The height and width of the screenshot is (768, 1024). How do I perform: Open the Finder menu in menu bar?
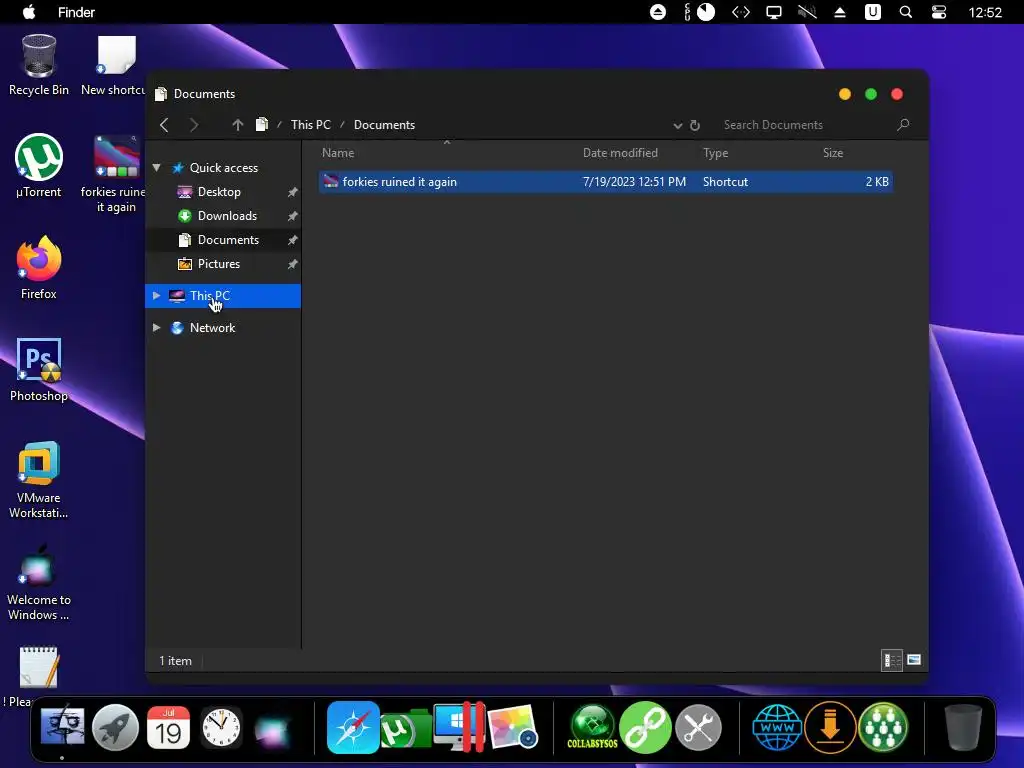pos(76,12)
